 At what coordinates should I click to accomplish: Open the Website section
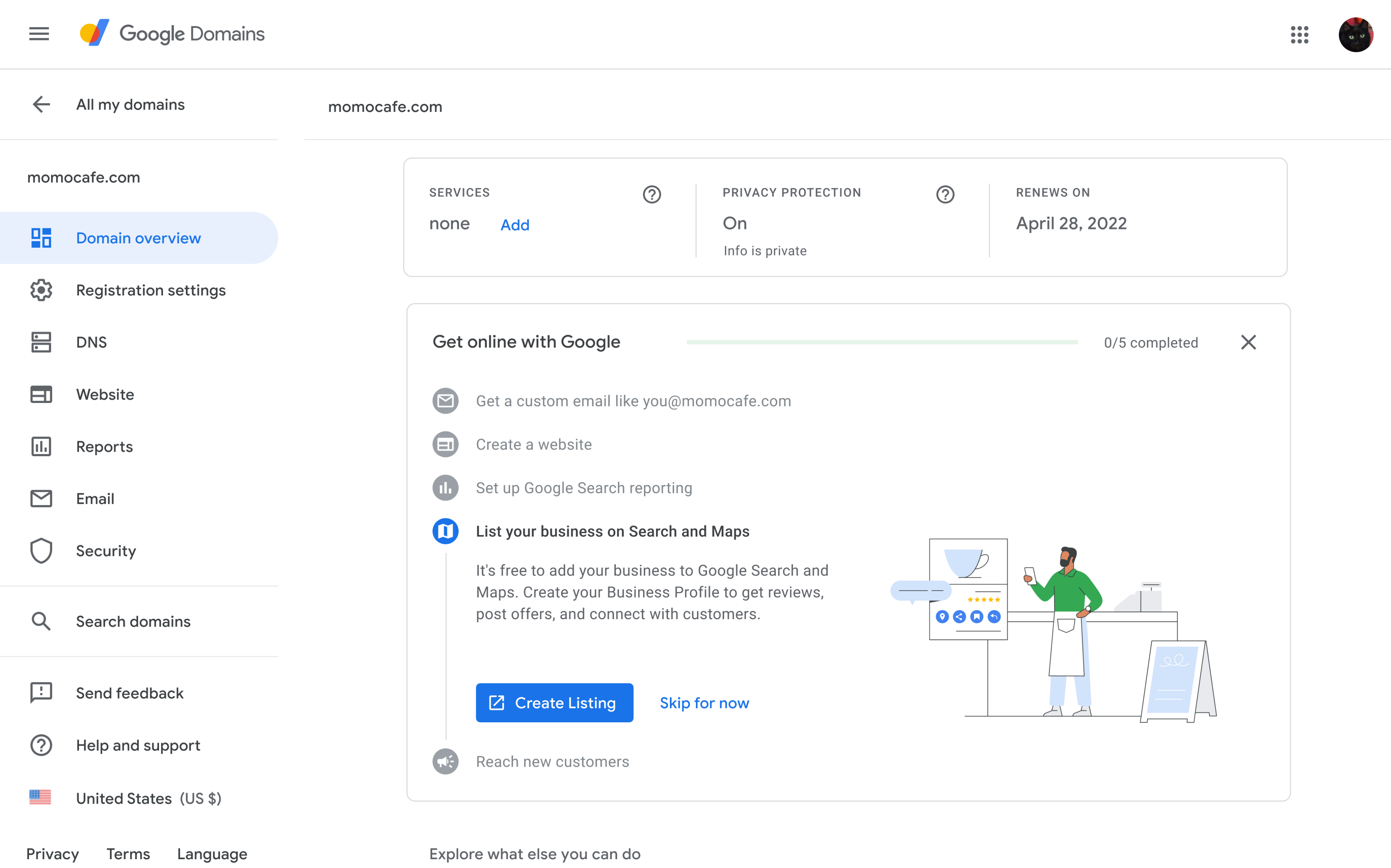(x=139, y=395)
